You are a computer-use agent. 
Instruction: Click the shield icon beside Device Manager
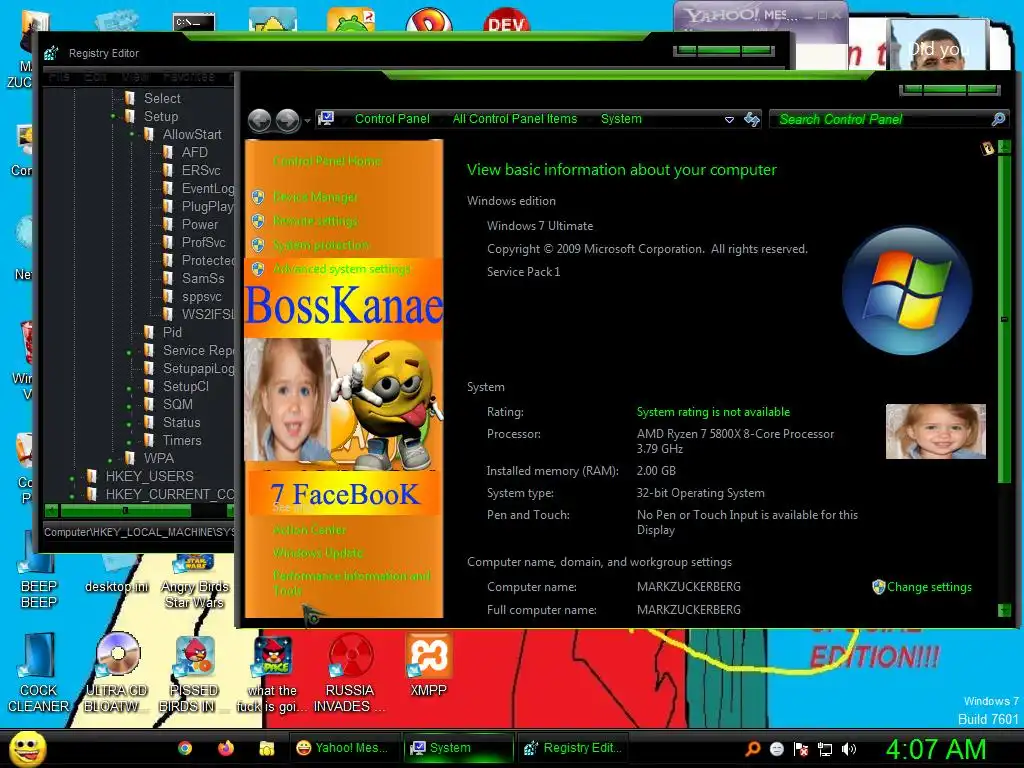[x=258, y=197]
